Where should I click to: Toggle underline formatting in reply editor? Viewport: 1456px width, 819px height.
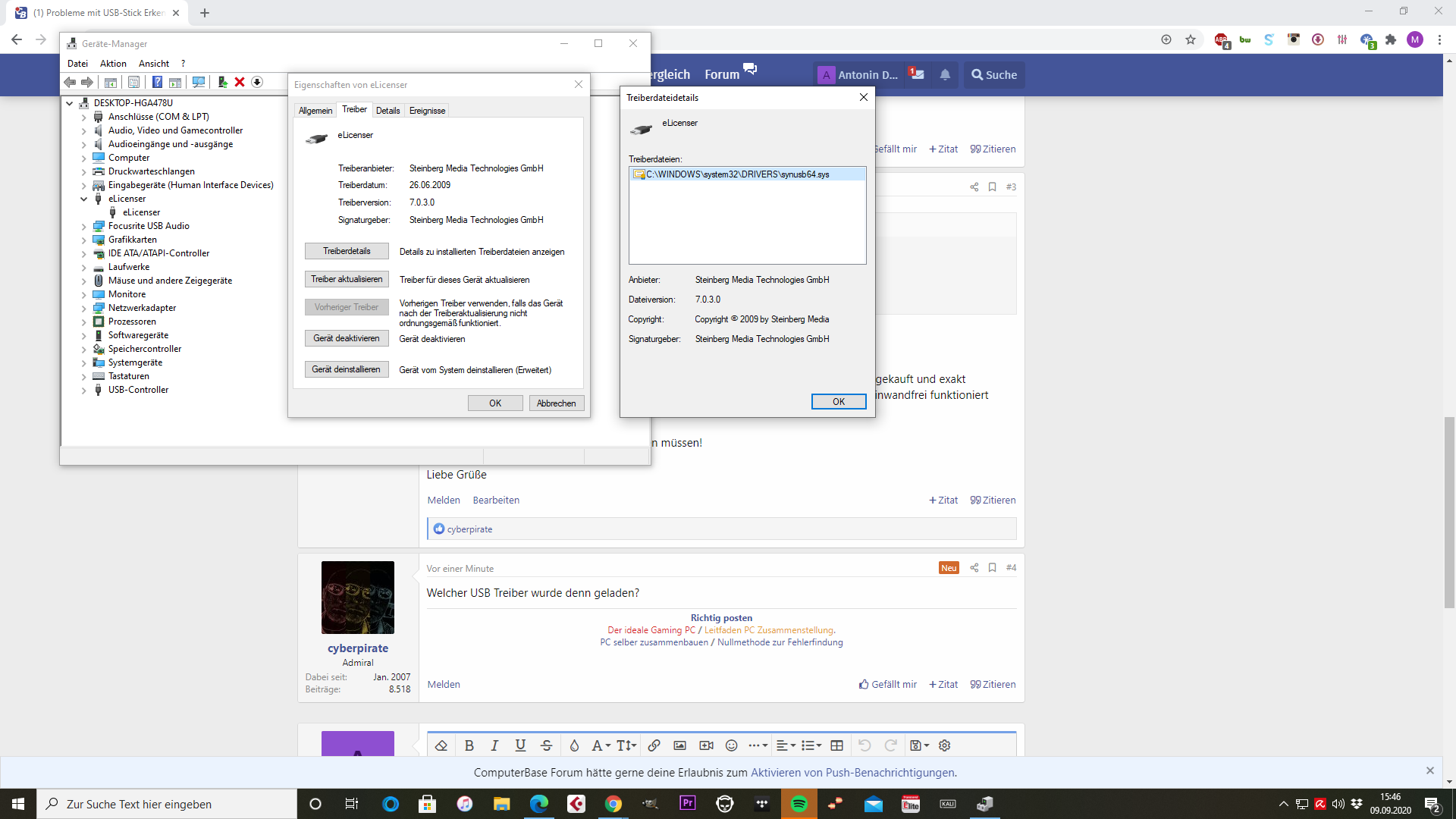(520, 745)
